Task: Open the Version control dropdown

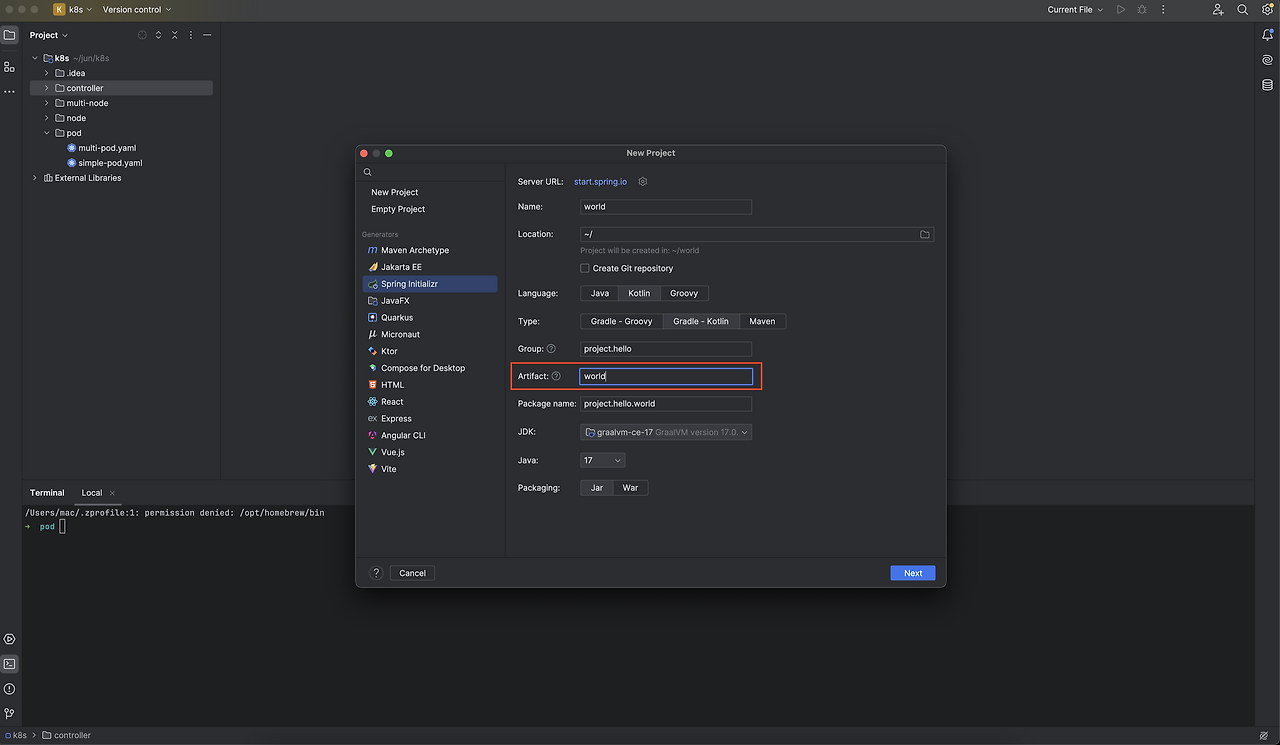Action: pyautogui.click(x=137, y=9)
